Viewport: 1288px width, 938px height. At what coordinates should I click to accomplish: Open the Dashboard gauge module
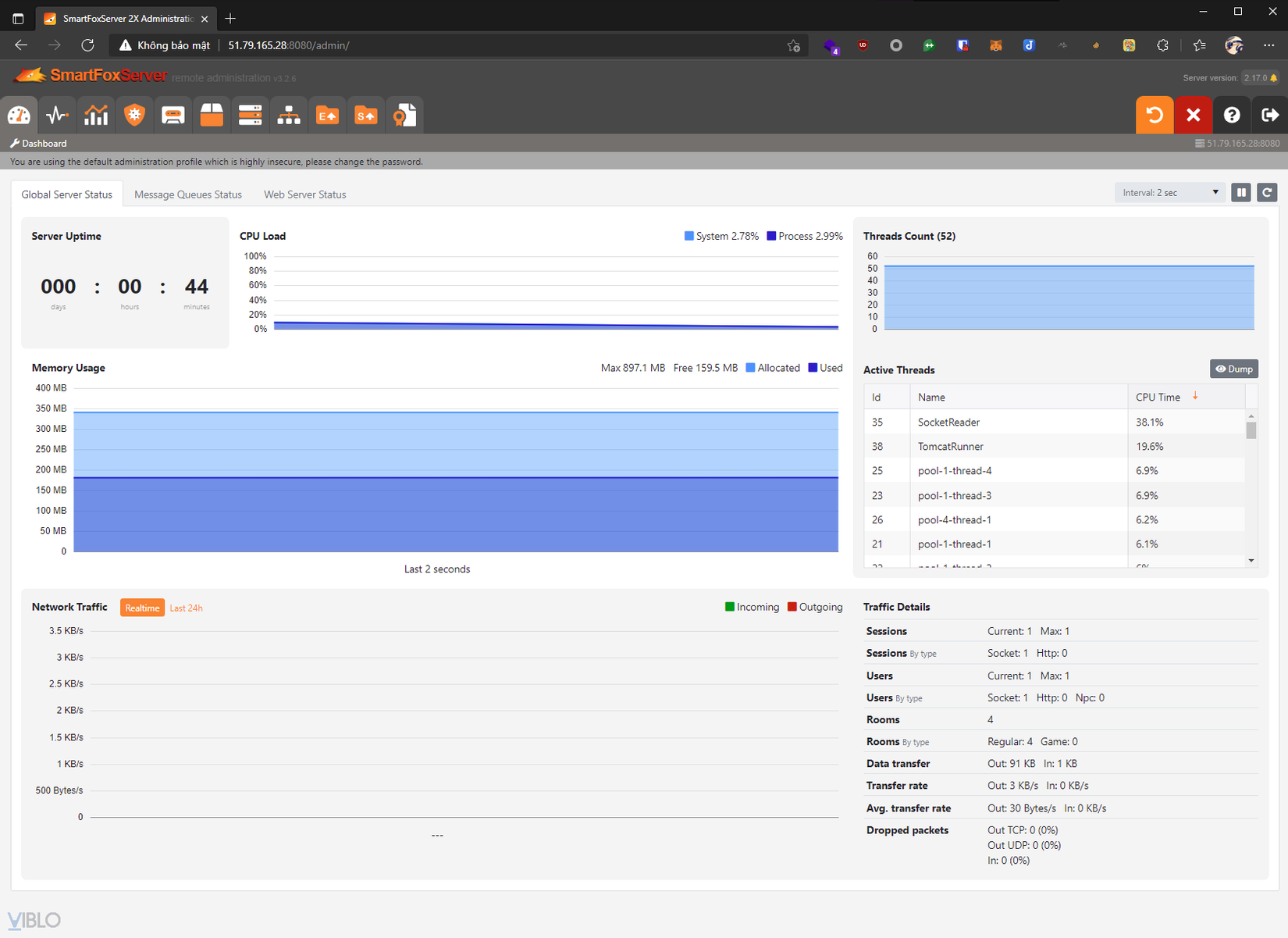[20, 116]
